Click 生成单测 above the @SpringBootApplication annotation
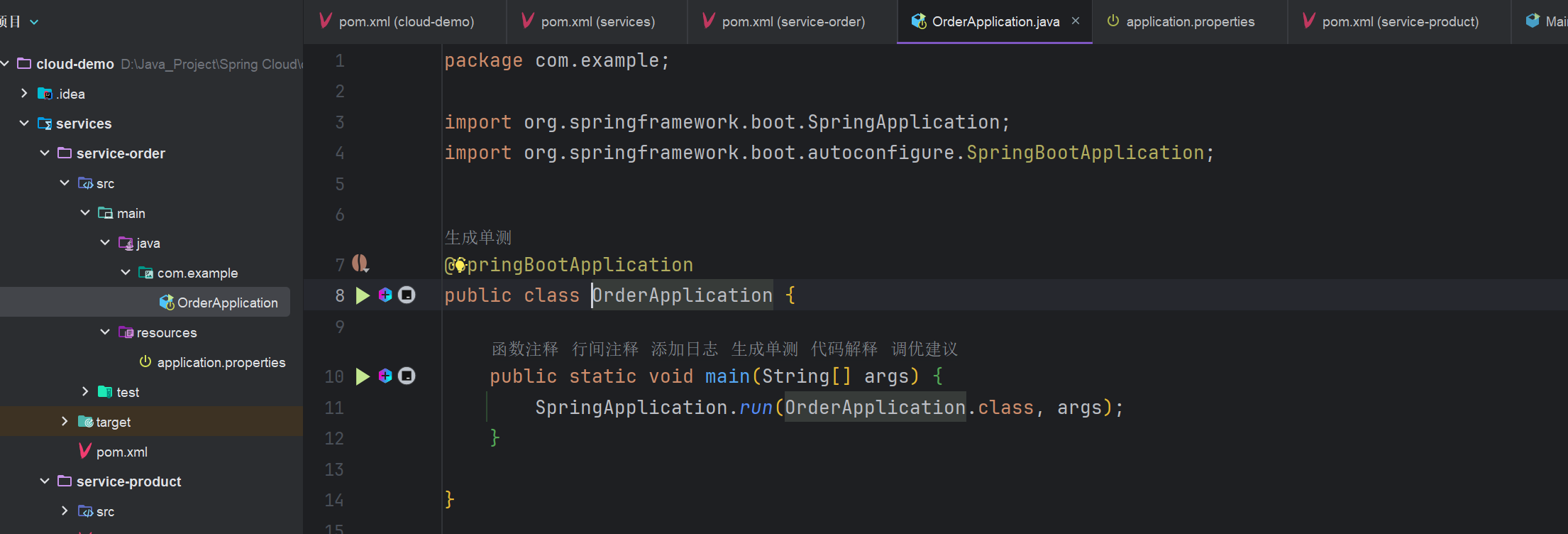Image resolution: width=1568 pixels, height=534 pixels. pyautogui.click(x=478, y=238)
